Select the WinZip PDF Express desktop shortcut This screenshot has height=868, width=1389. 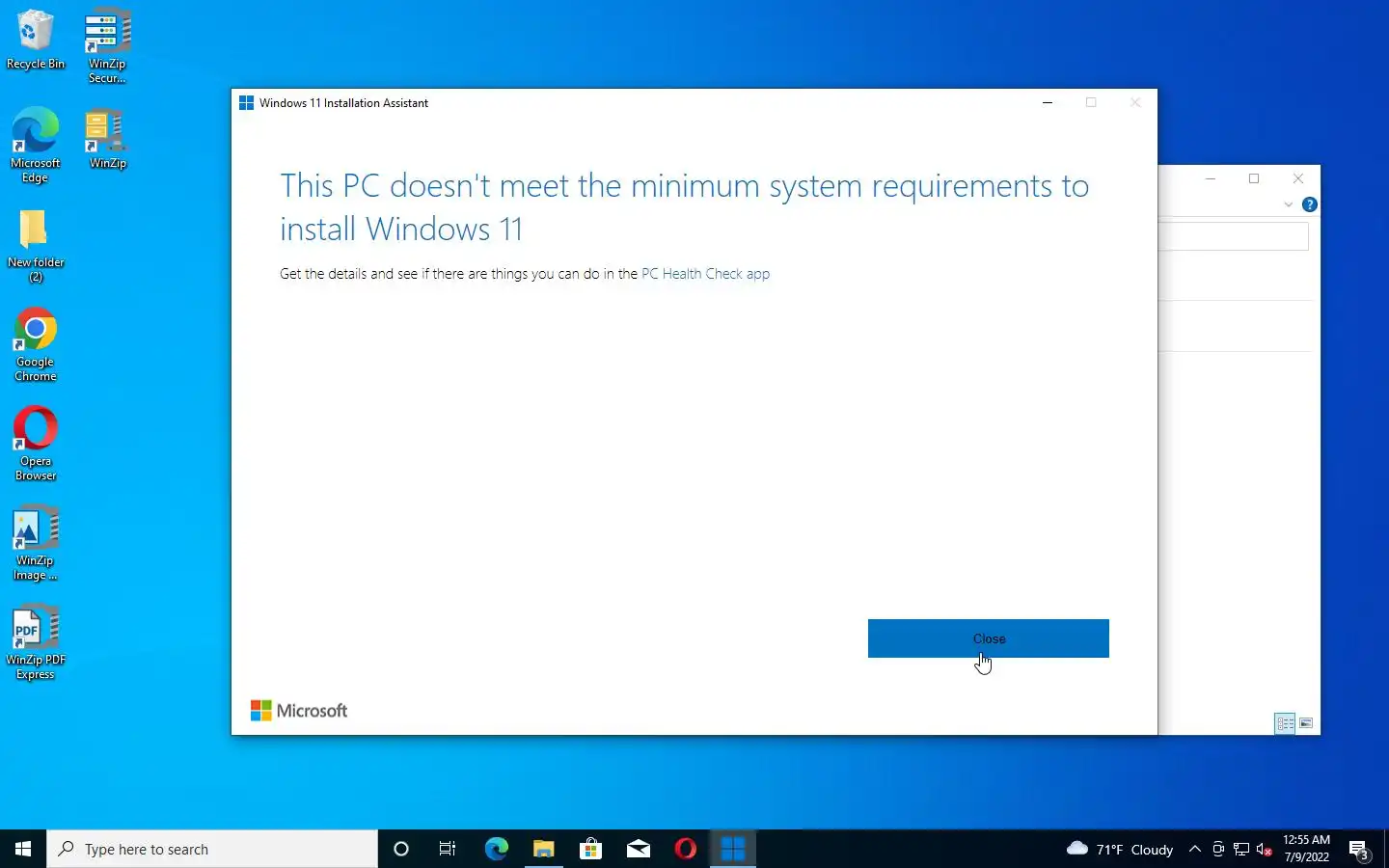pyautogui.click(x=36, y=642)
